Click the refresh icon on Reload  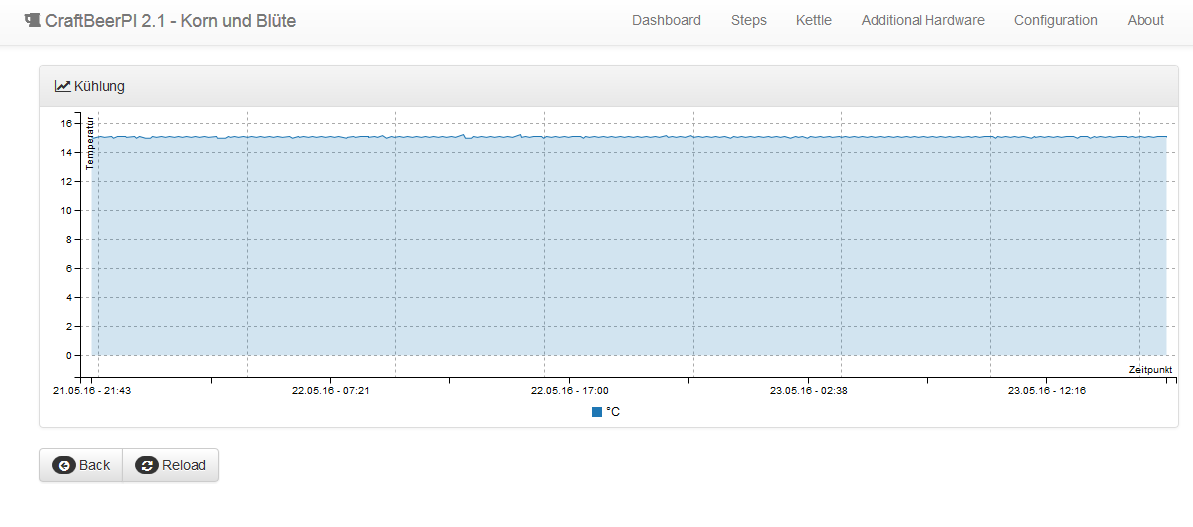click(x=147, y=465)
